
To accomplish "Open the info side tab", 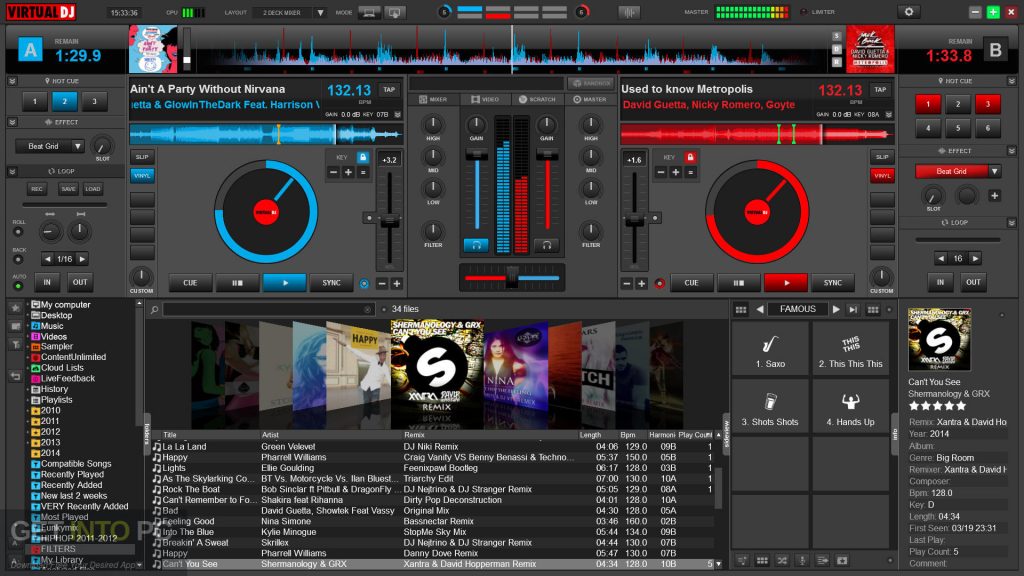I will pyautogui.click(x=895, y=434).
